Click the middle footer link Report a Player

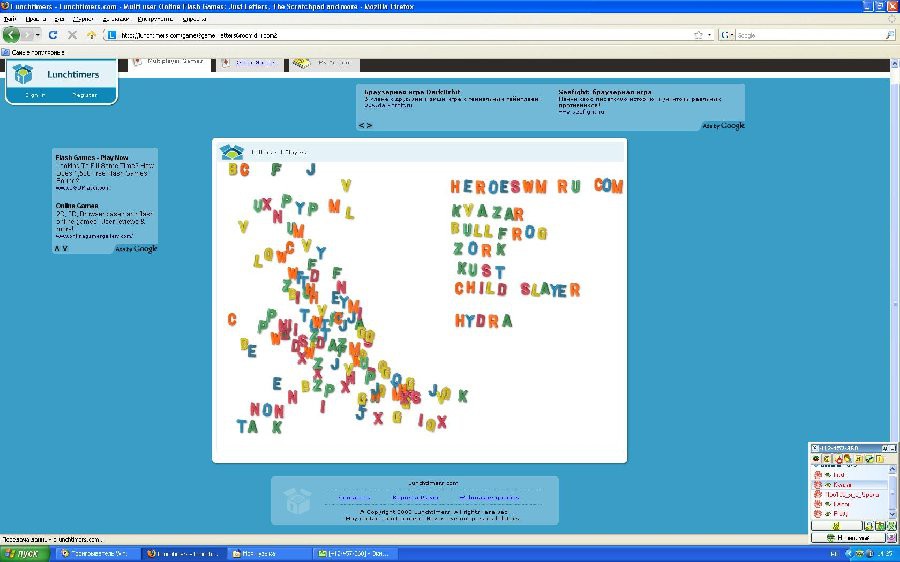pyautogui.click(x=416, y=497)
